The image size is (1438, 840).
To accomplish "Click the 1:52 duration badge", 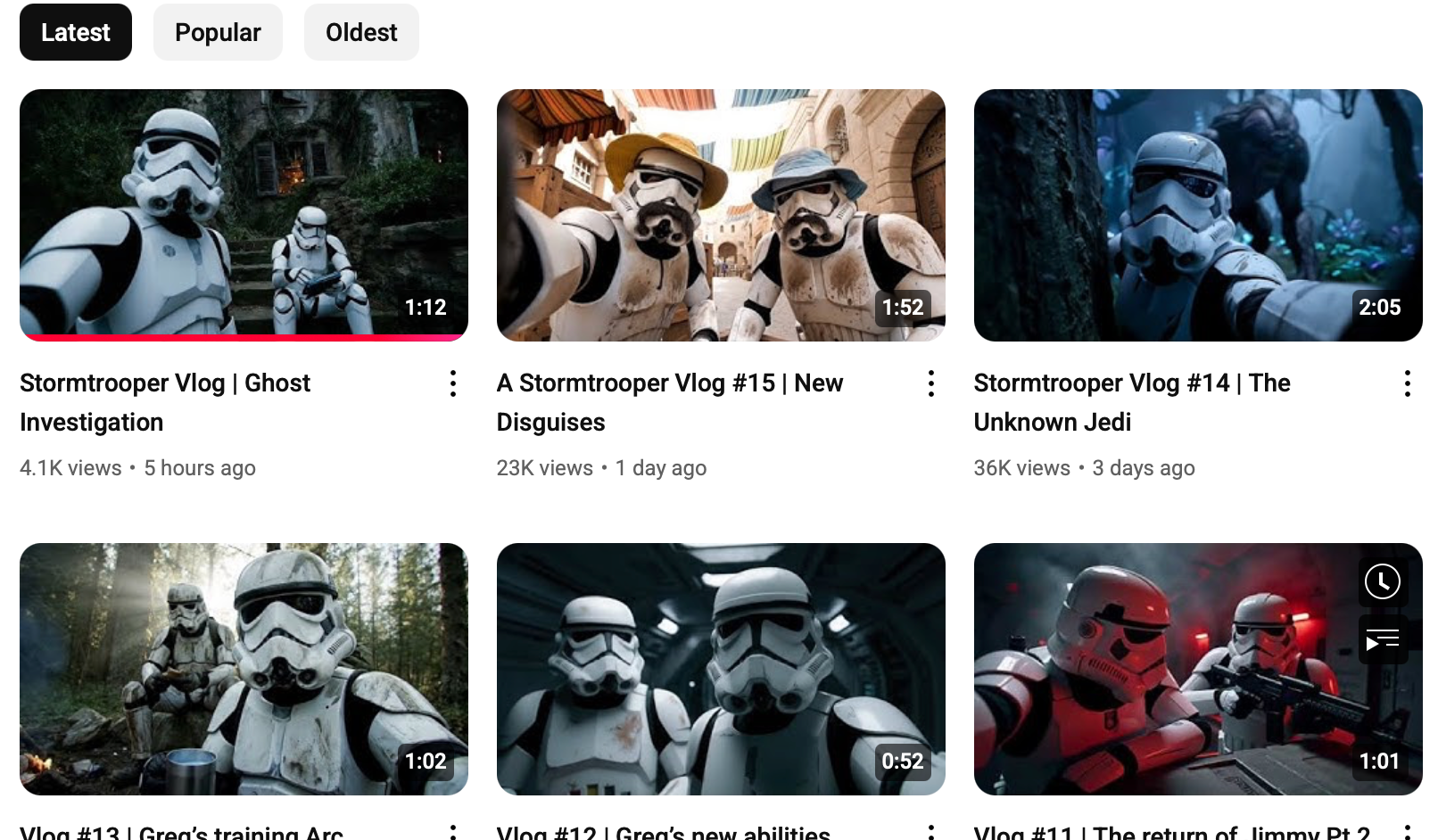I will tap(903, 308).
